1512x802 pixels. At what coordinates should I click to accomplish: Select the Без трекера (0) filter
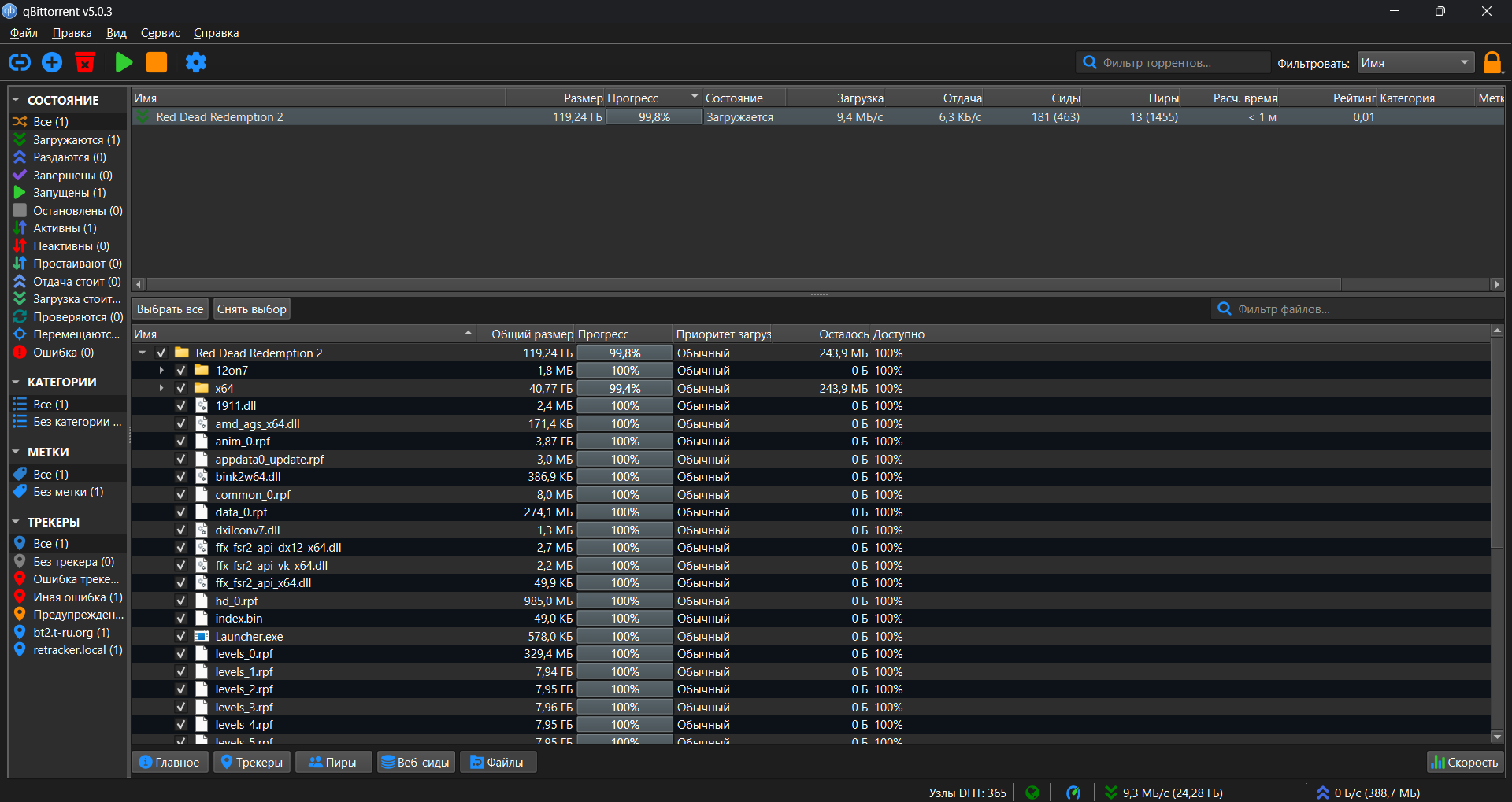[67, 562]
